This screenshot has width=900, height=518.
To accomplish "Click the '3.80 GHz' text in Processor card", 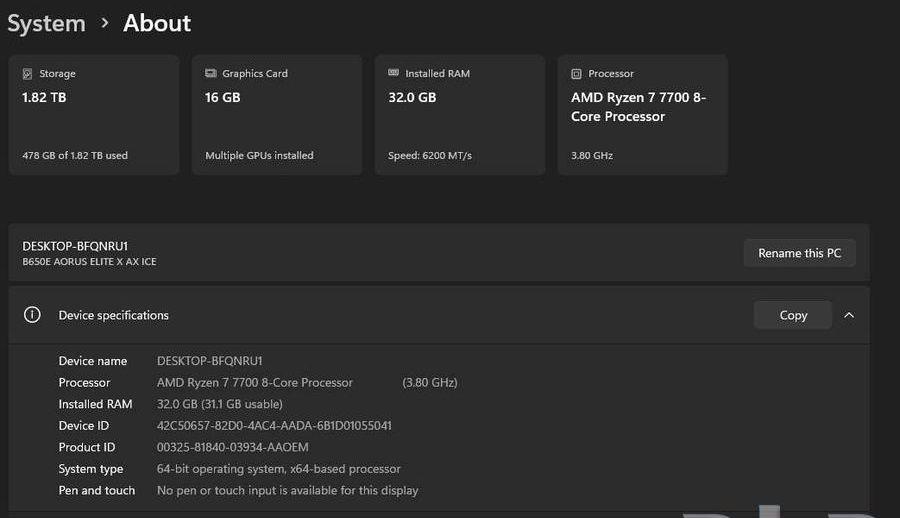I will pyautogui.click(x=592, y=156).
